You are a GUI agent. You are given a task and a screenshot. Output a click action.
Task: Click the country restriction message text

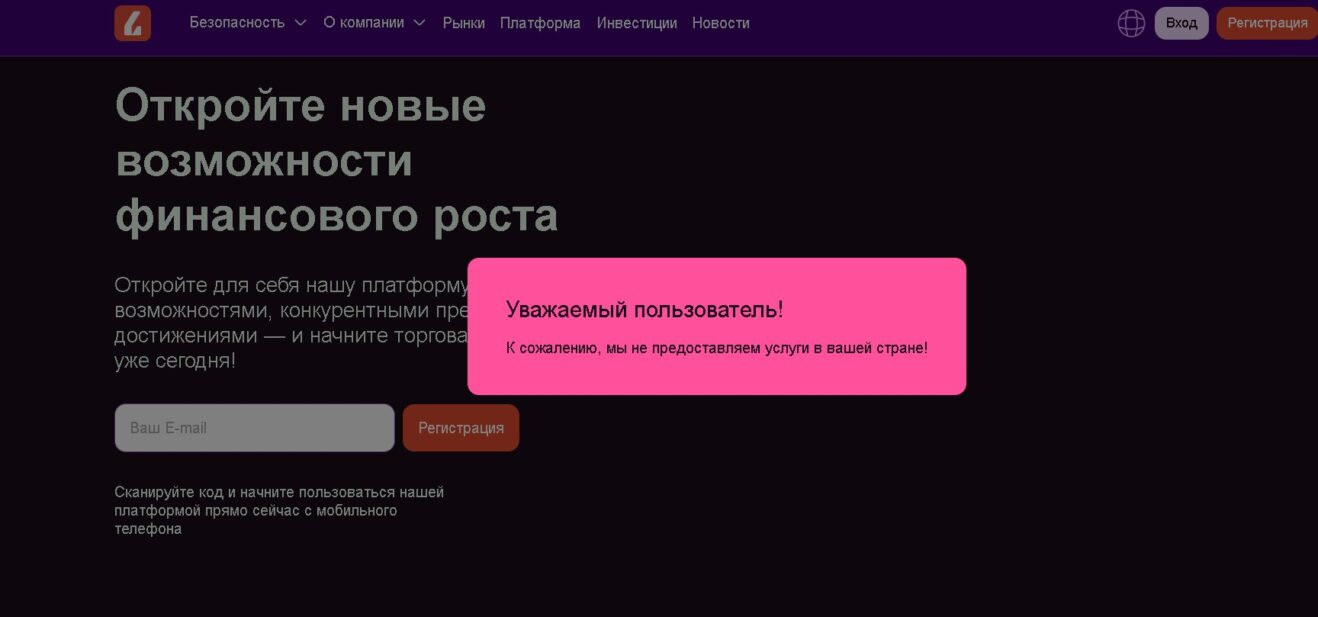(716, 348)
